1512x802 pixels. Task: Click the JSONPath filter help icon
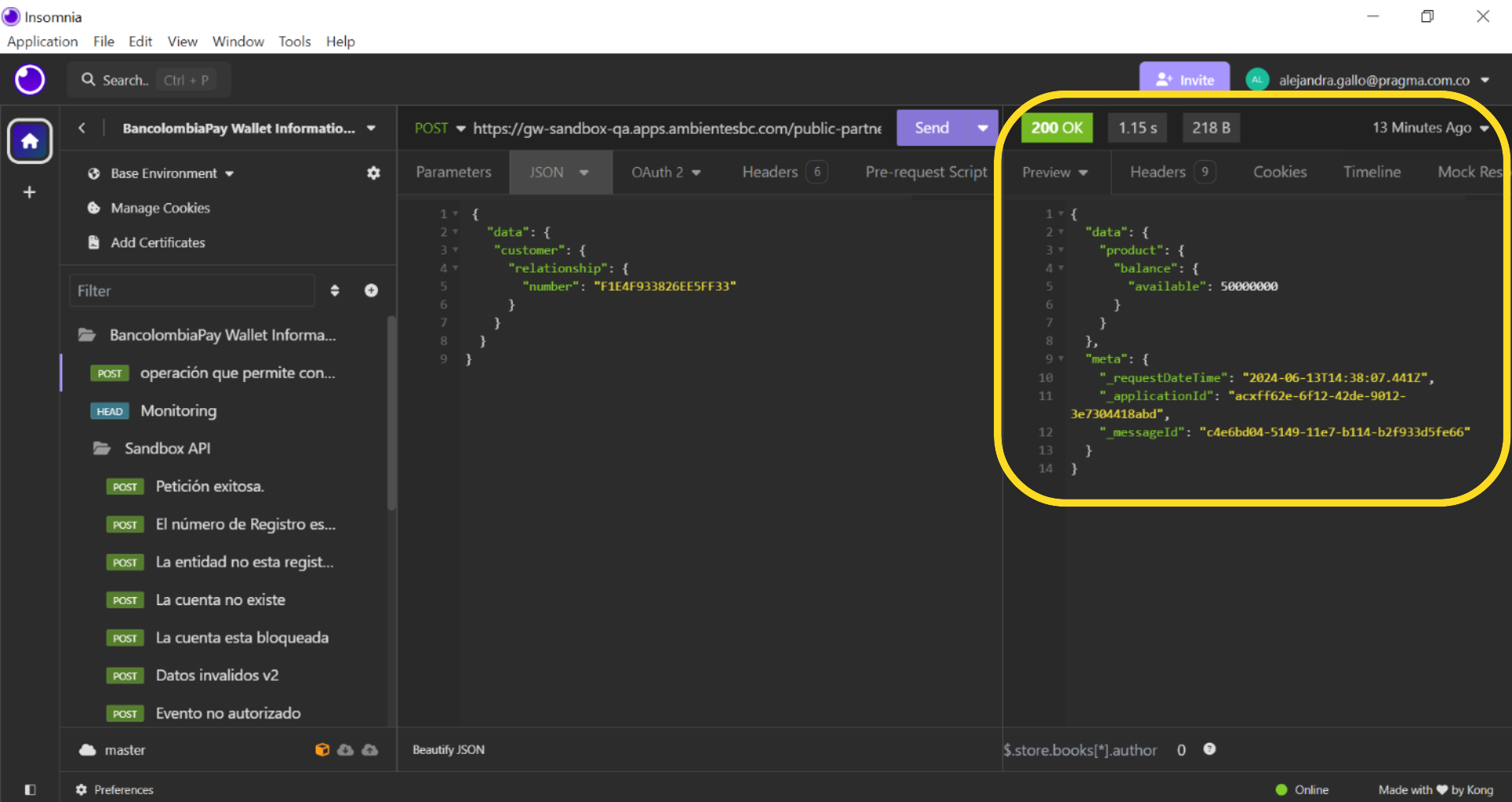(x=1210, y=749)
